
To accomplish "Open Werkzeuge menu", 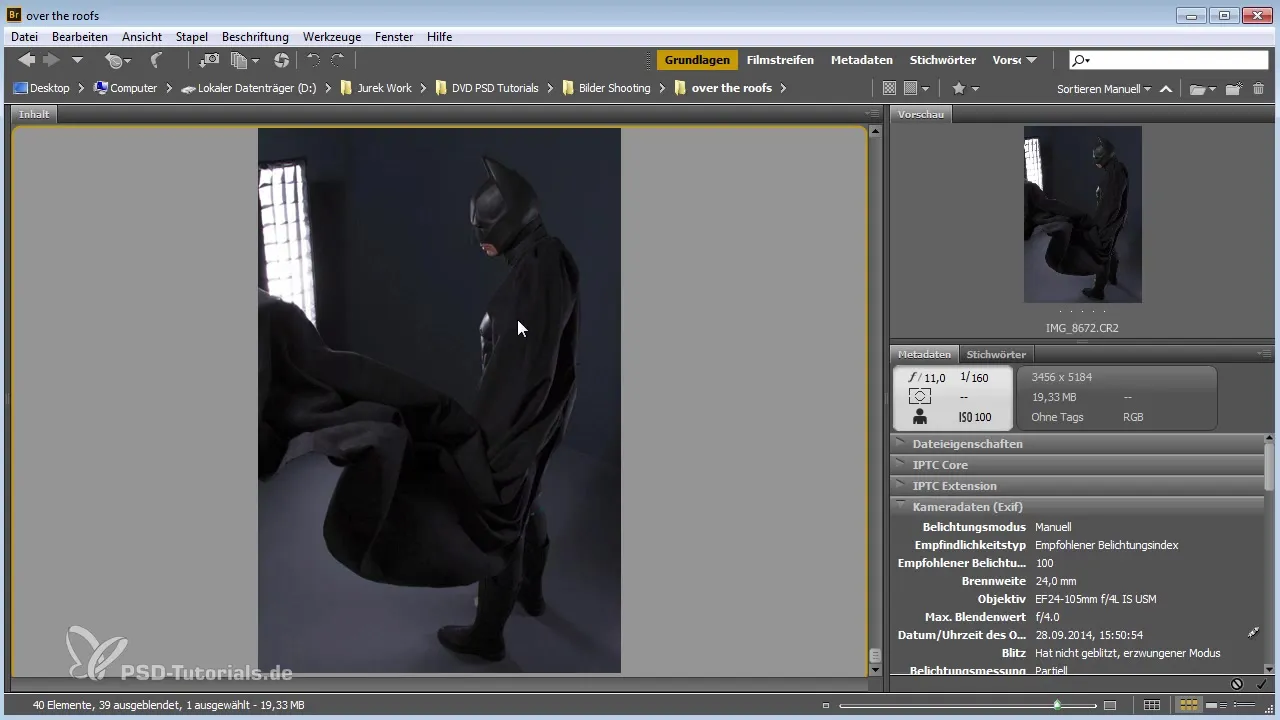I will (x=331, y=36).
